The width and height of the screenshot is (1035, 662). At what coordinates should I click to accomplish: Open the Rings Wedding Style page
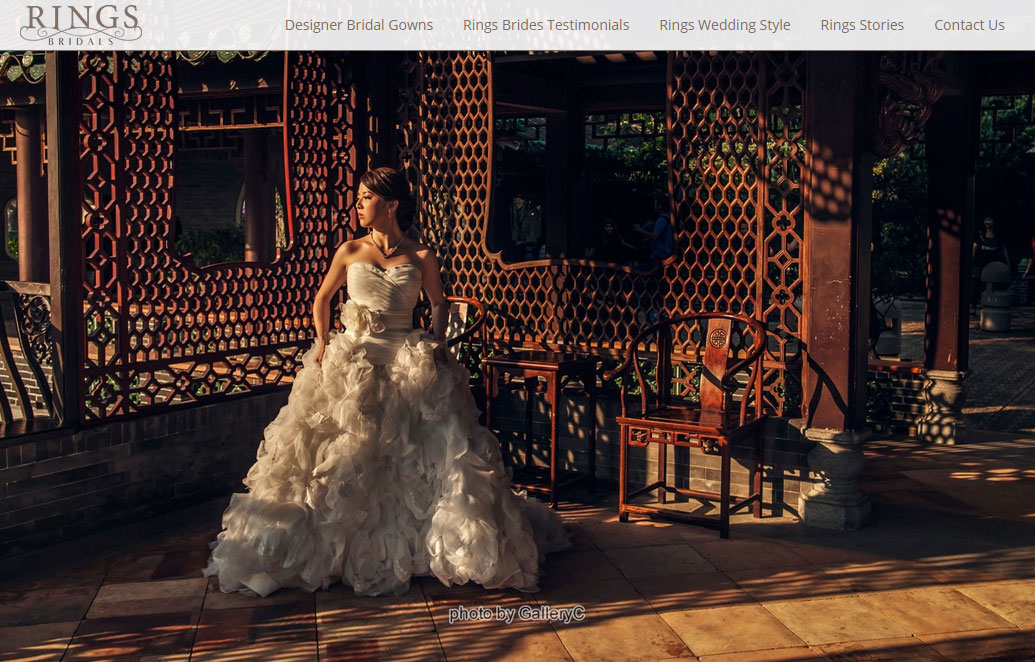coord(724,25)
